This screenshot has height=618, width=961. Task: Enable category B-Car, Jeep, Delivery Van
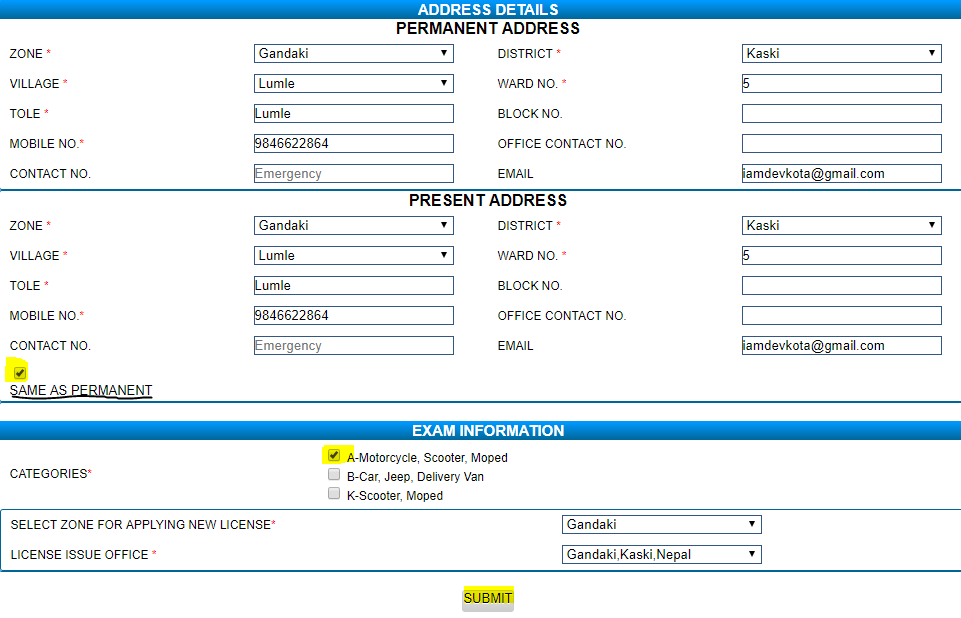334,473
